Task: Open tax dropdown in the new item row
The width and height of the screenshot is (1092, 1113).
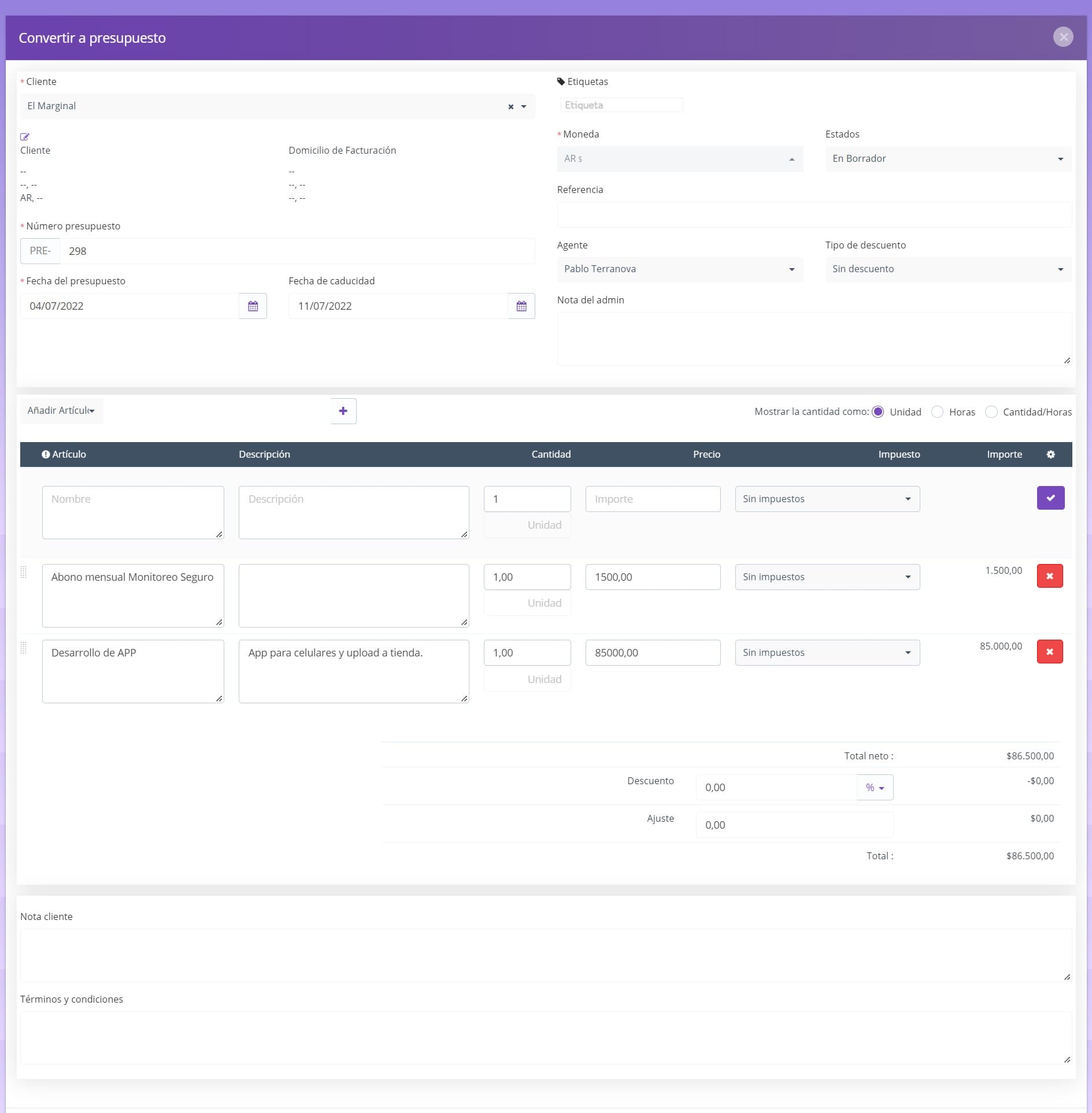Action: click(827, 499)
